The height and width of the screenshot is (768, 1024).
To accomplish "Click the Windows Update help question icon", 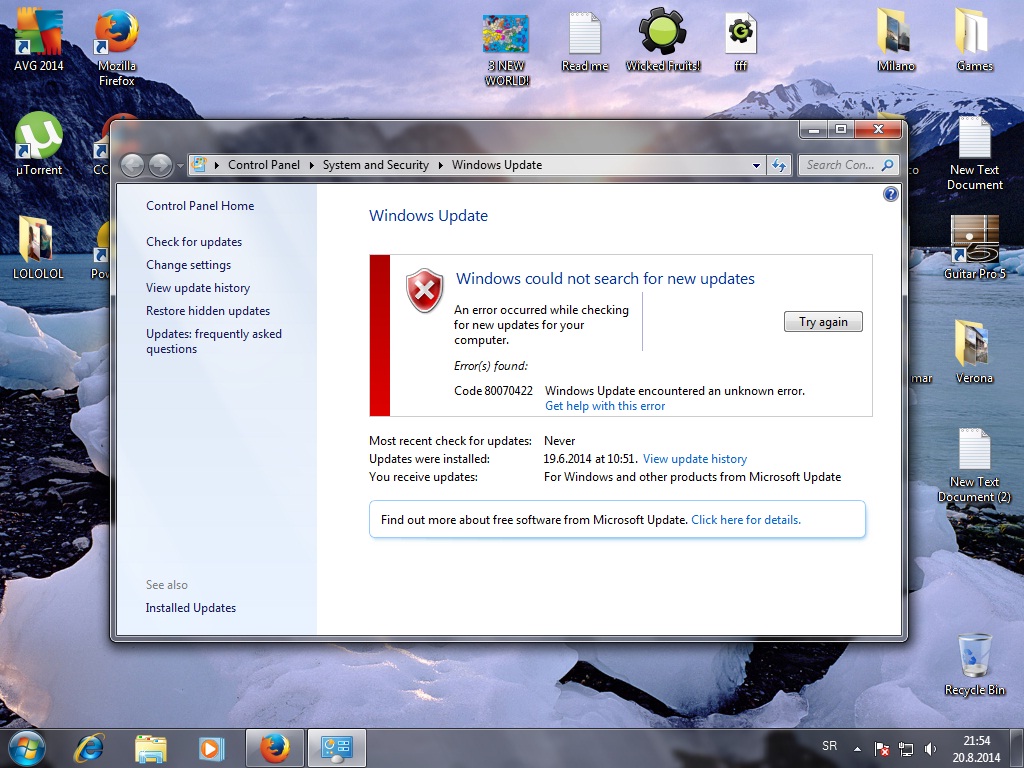I will point(890,194).
